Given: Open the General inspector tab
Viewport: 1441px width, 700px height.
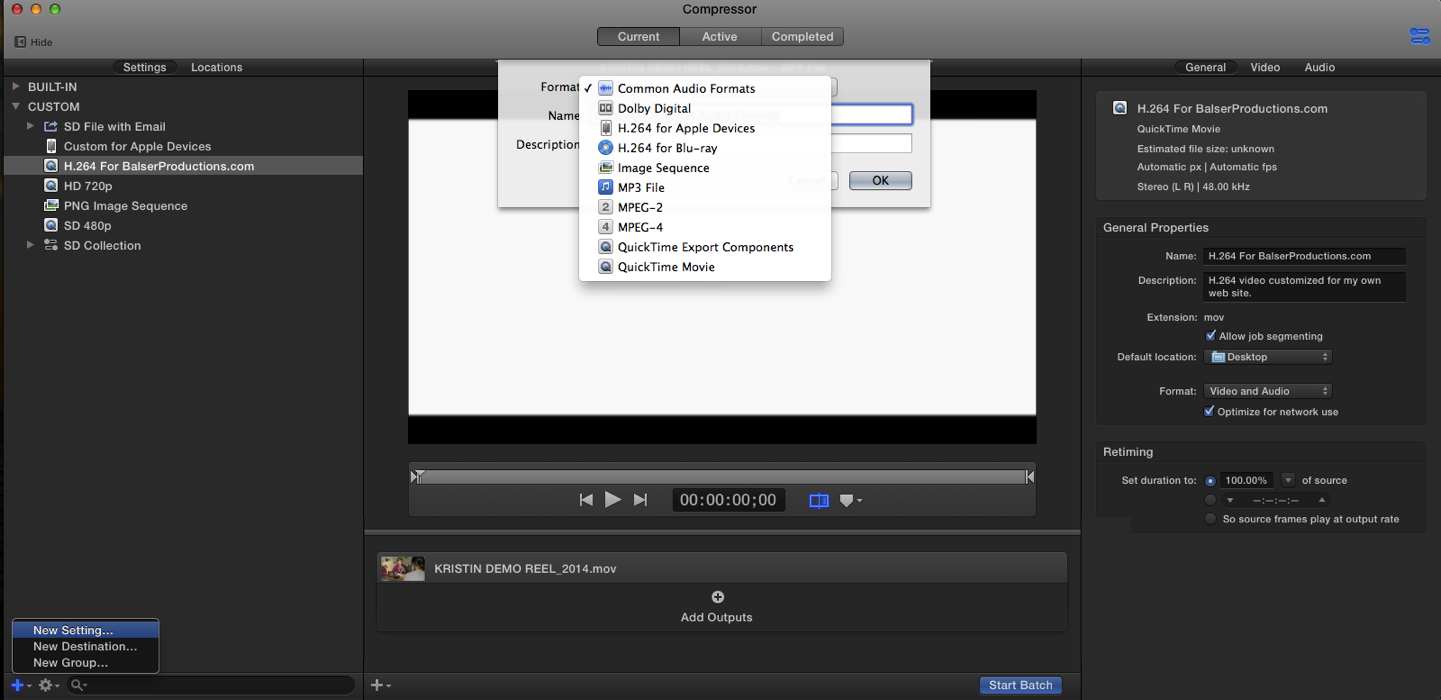Looking at the screenshot, I should tap(1205, 67).
